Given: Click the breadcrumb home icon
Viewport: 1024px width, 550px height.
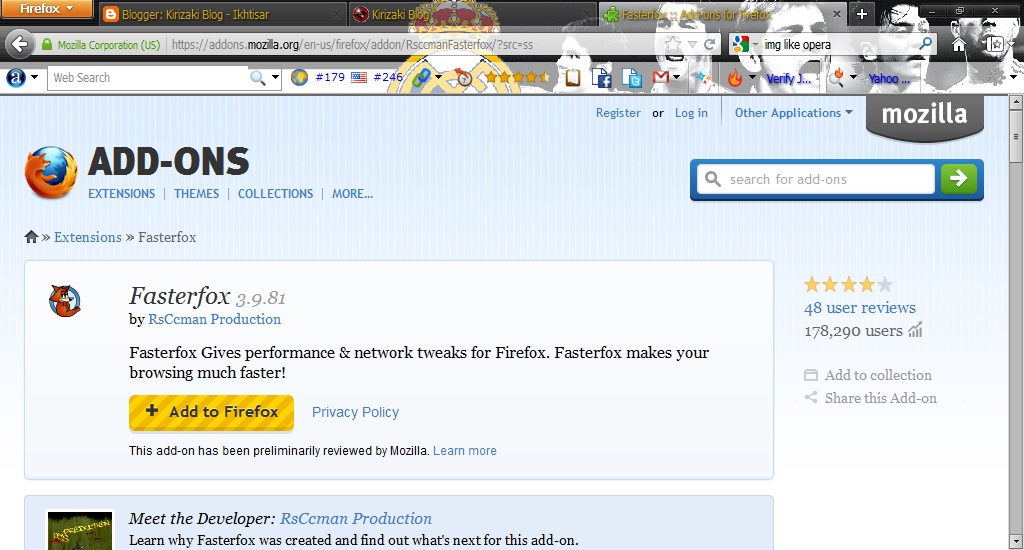Looking at the screenshot, I should pos(31,237).
